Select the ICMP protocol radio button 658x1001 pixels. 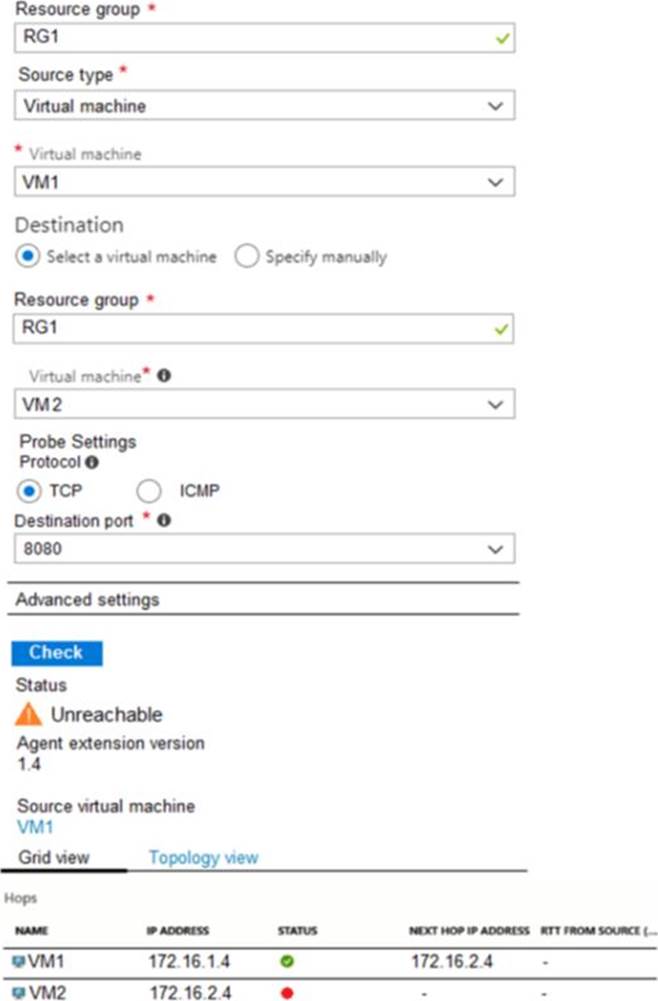(x=149, y=491)
